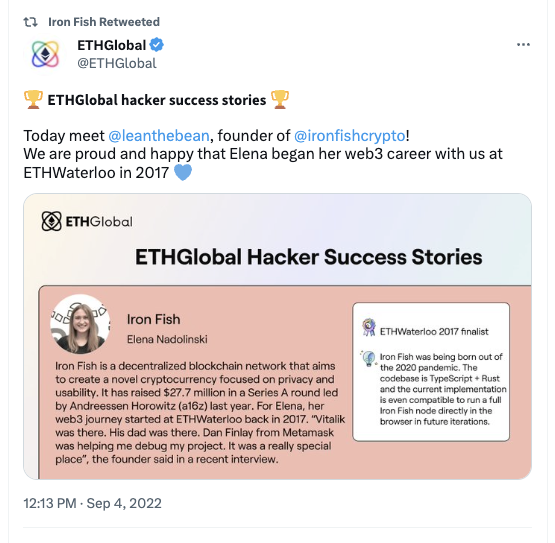The image size is (555, 543).
Task: Open the @leanthebean mention link
Action: click(159, 136)
